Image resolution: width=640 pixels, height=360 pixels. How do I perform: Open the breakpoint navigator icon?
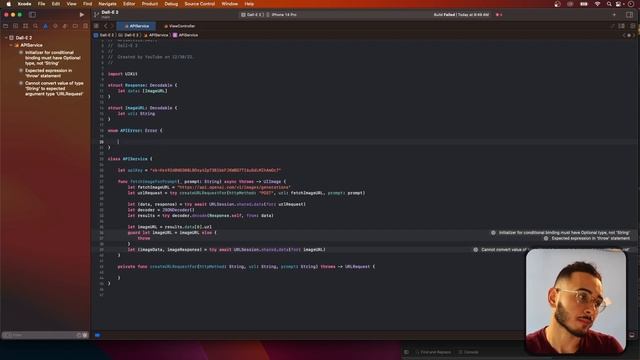click(75, 26)
